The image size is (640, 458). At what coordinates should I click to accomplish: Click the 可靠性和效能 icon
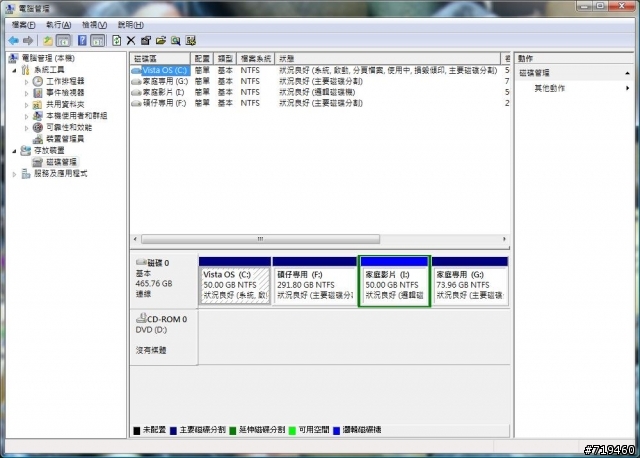[x=38, y=127]
